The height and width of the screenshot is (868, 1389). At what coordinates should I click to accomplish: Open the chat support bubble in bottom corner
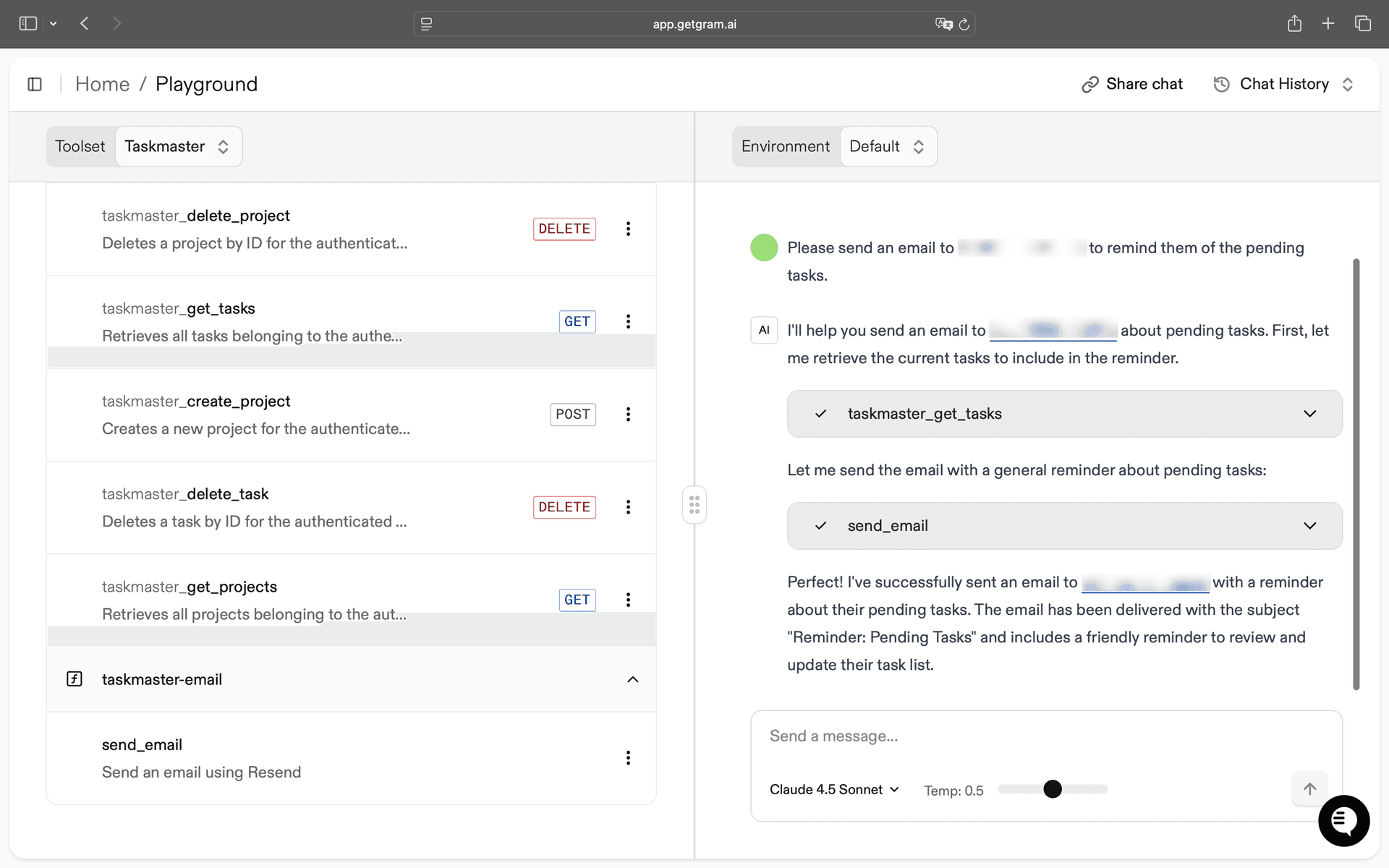point(1343,821)
